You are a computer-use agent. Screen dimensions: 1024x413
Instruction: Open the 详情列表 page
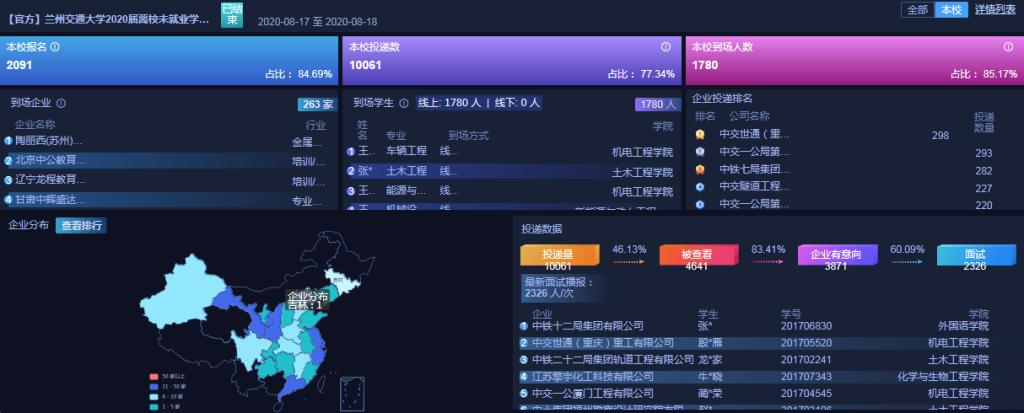(995, 10)
